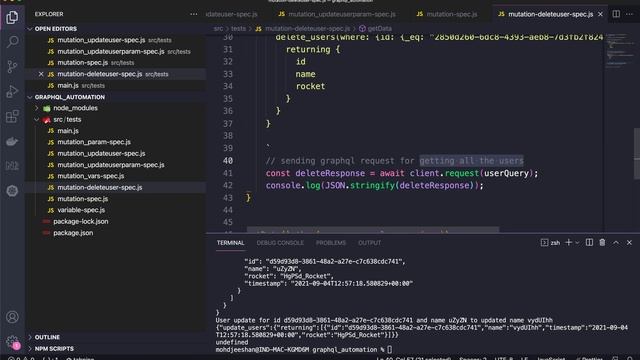Click the mutation-deleteuser-spec.js breadcrumb segment
Image resolution: width=640 pixels, height=360 pixels.
click(x=307, y=29)
